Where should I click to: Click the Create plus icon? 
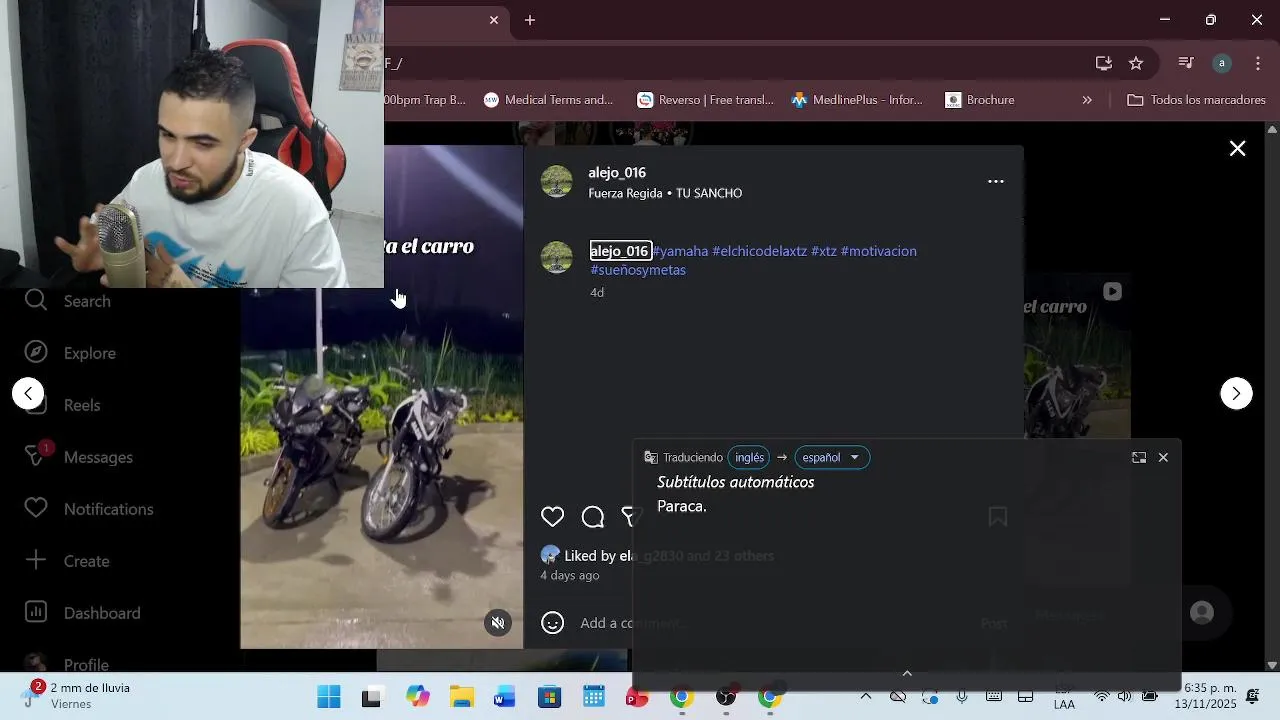click(x=36, y=560)
